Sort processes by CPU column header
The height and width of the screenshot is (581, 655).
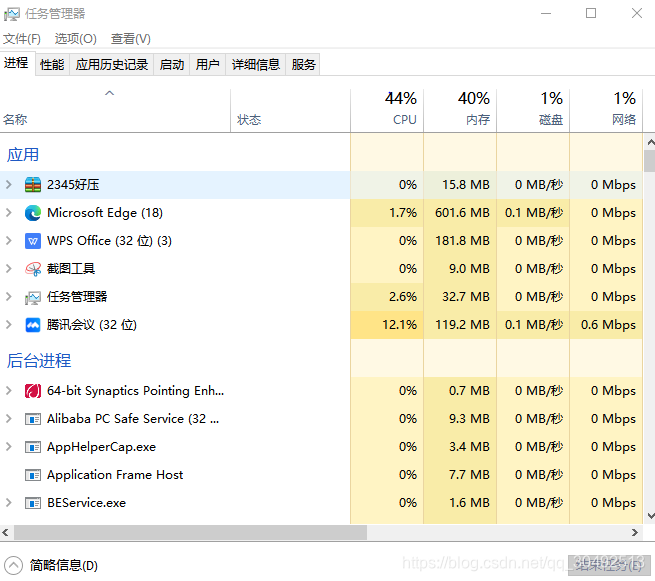(x=387, y=111)
